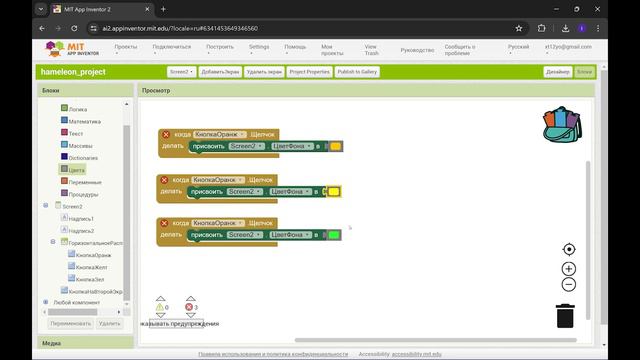Reload the page

(74, 28)
